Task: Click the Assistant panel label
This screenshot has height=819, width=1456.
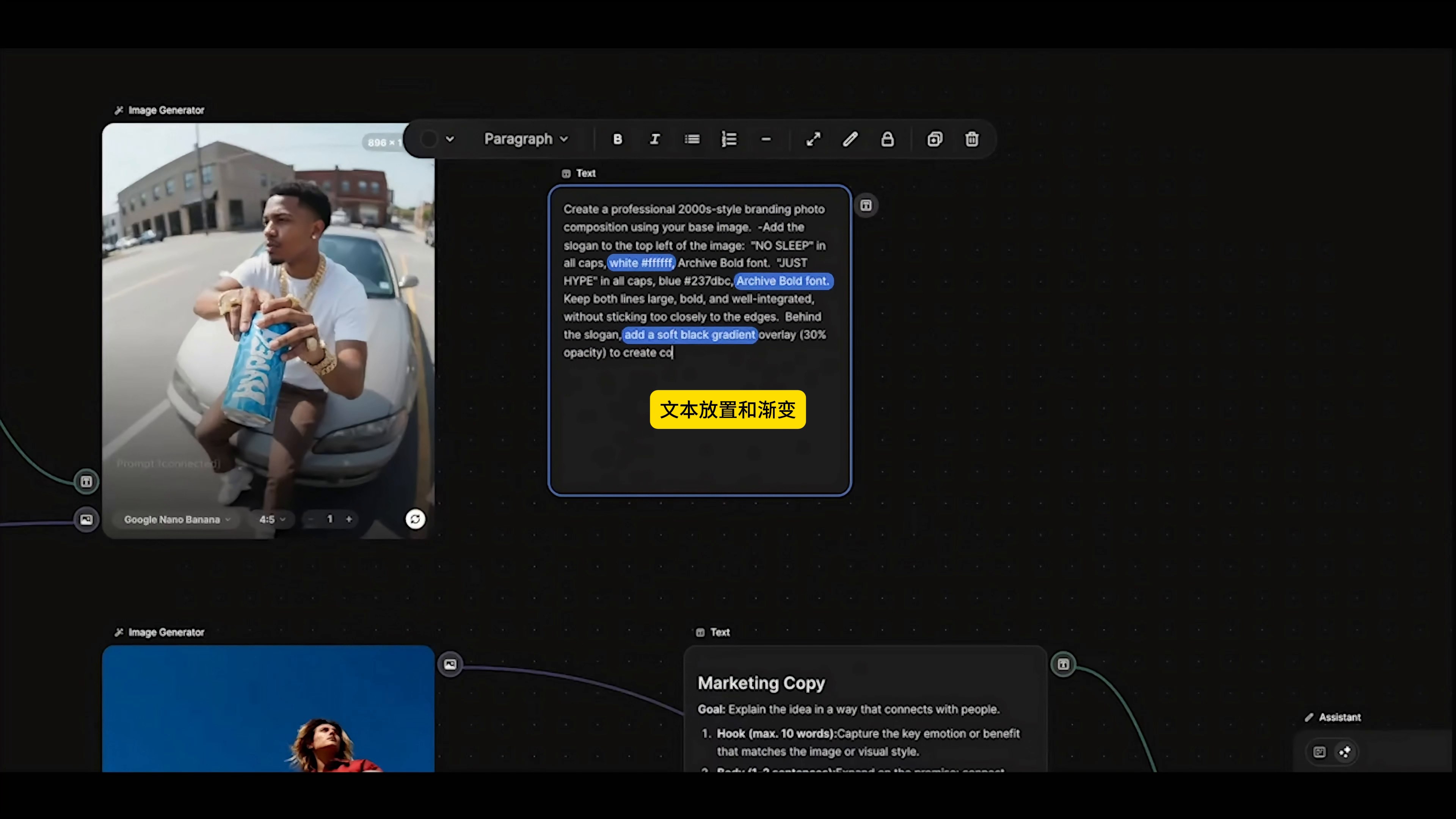Action: (x=1333, y=717)
